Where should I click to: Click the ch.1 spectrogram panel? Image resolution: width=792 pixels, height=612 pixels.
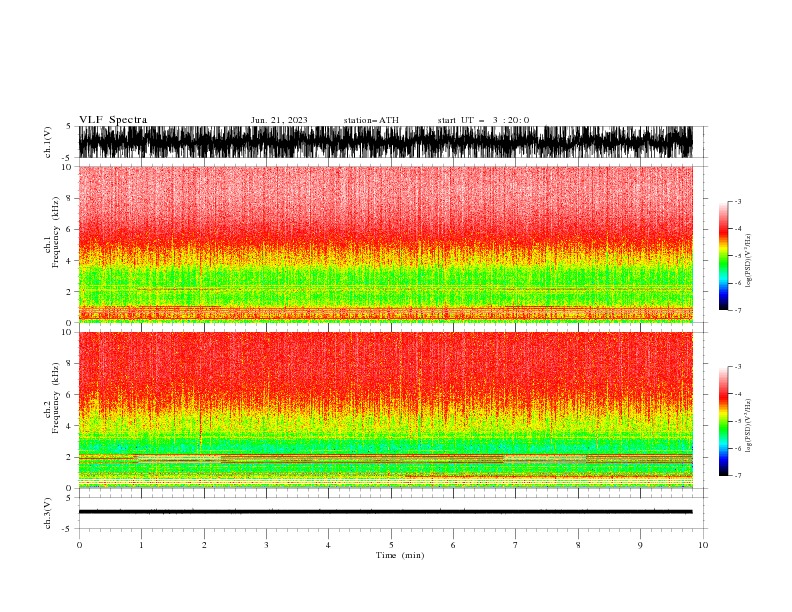point(386,244)
